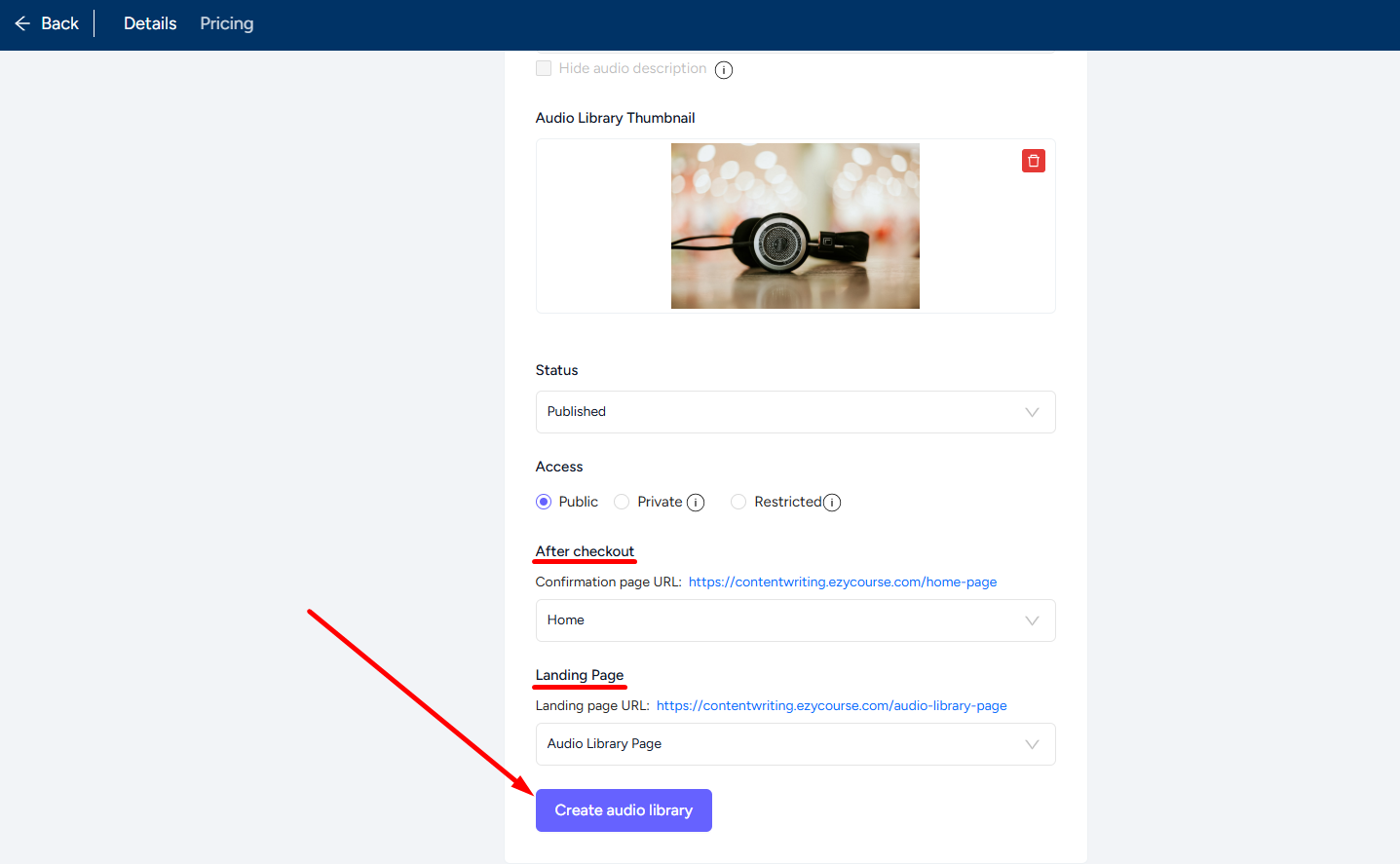Click the Access label
The height and width of the screenshot is (864, 1400).
(559, 467)
